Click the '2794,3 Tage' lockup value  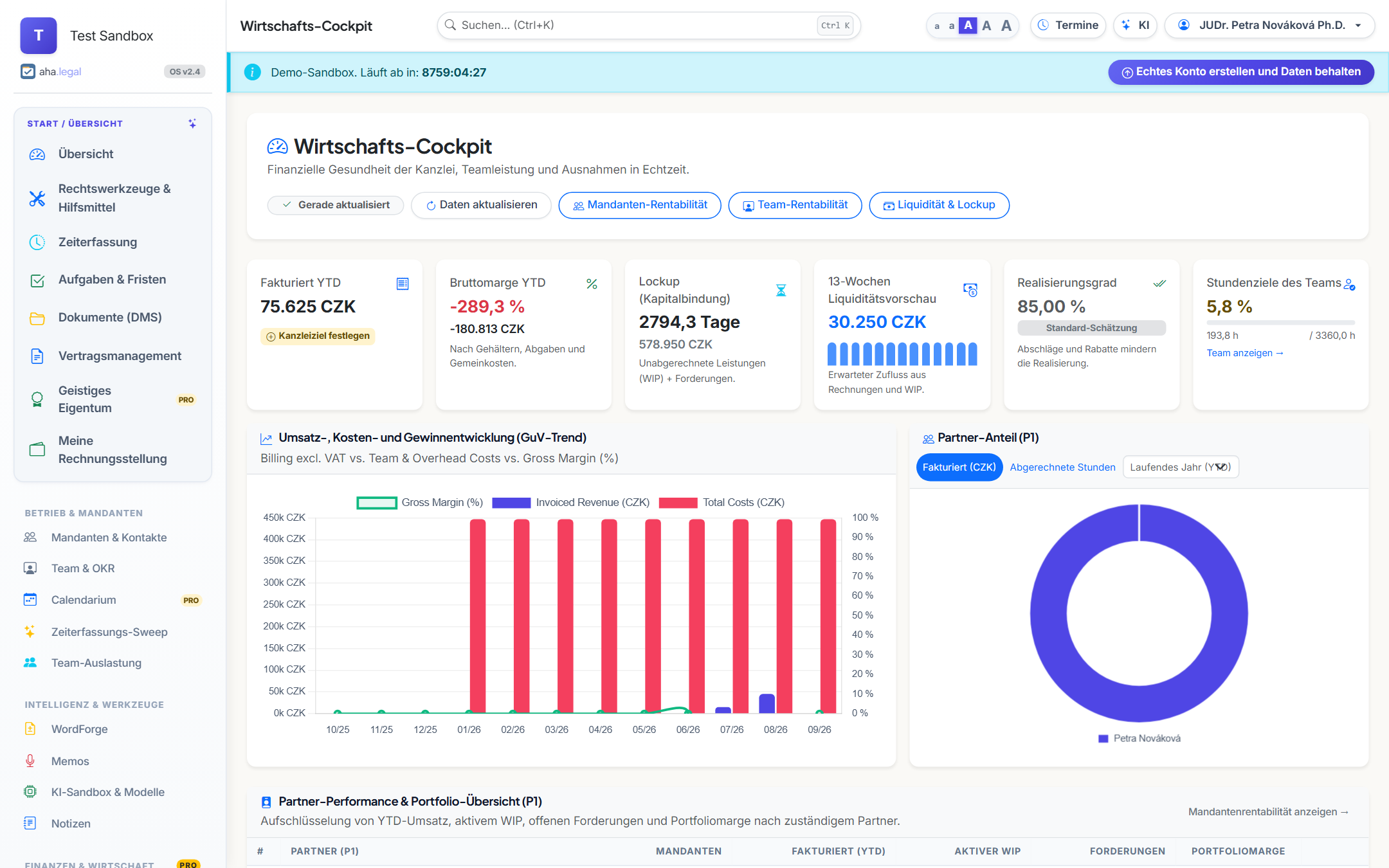[689, 322]
